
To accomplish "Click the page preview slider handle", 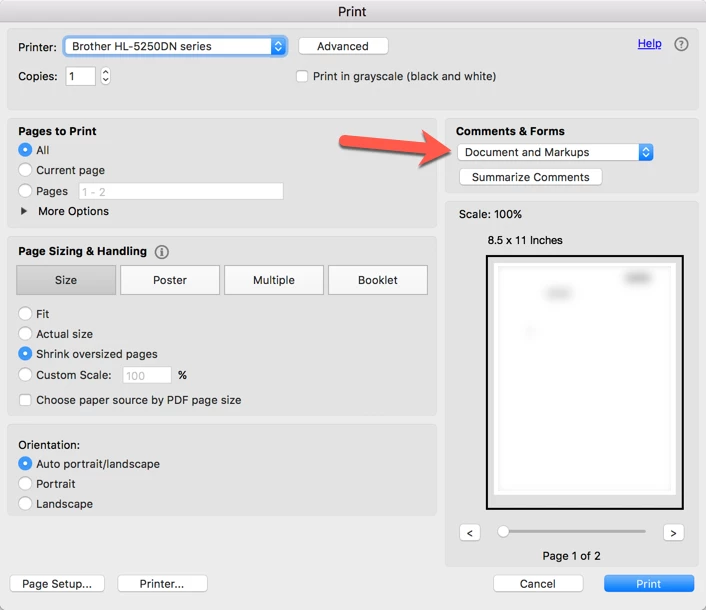I will pos(503,532).
